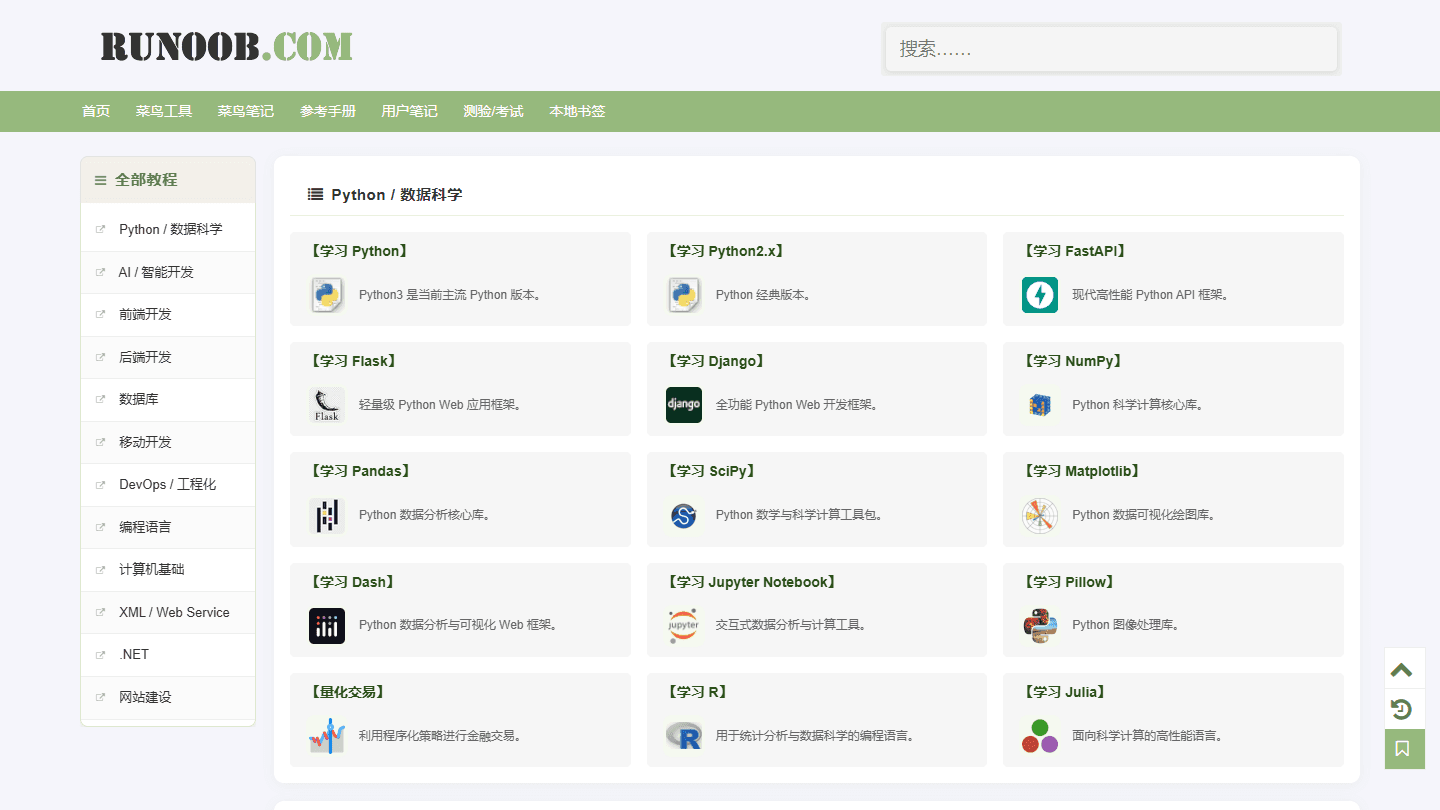Screen dimensions: 1440x810
Task: Open the Julia three-dots logo icon
Action: click(1040, 736)
